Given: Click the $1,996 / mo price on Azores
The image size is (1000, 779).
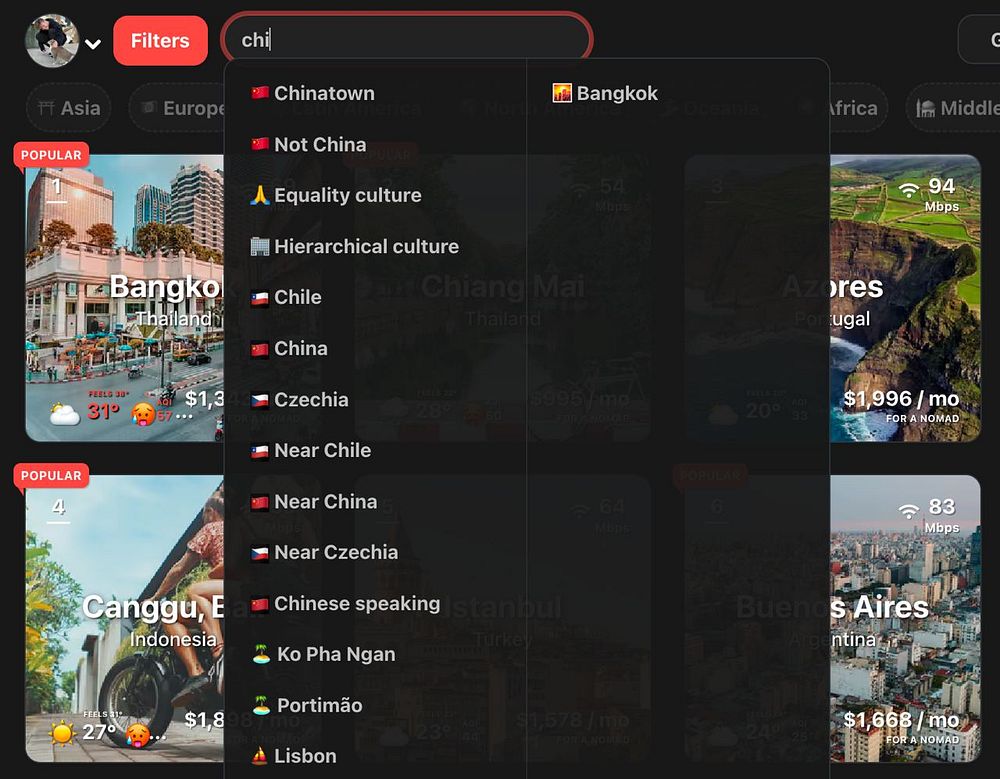Looking at the screenshot, I should click(x=901, y=399).
